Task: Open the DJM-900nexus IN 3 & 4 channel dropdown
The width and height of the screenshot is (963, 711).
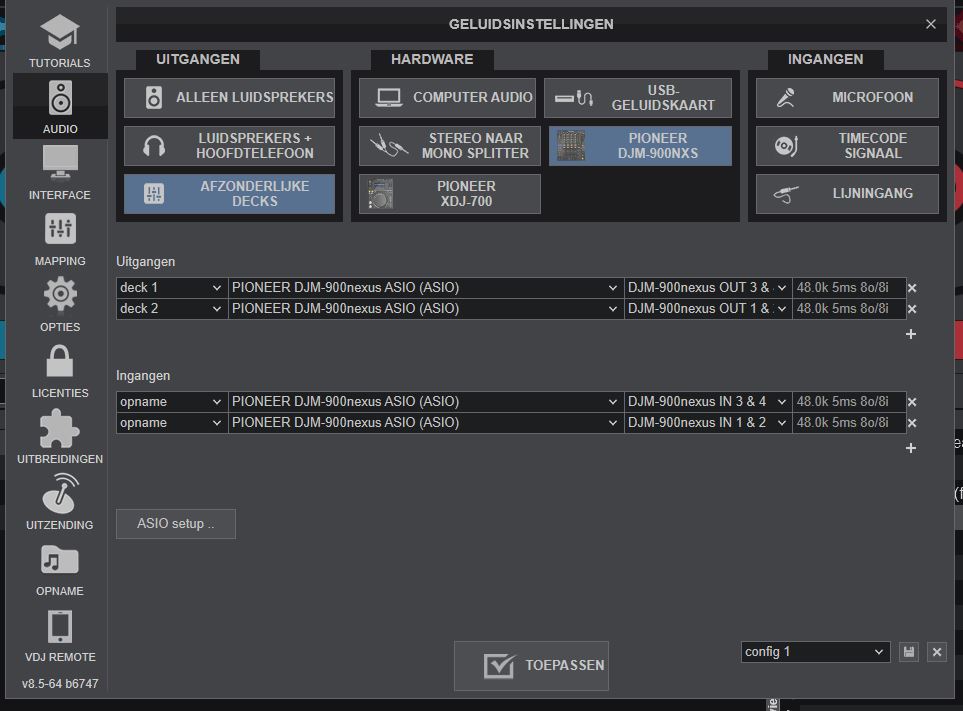Action: (708, 402)
